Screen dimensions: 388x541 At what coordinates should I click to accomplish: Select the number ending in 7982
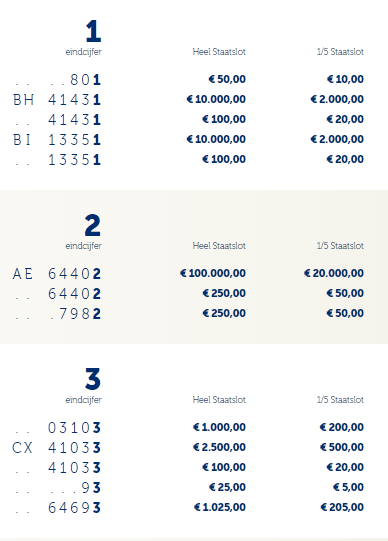pyautogui.click(x=75, y=314)
